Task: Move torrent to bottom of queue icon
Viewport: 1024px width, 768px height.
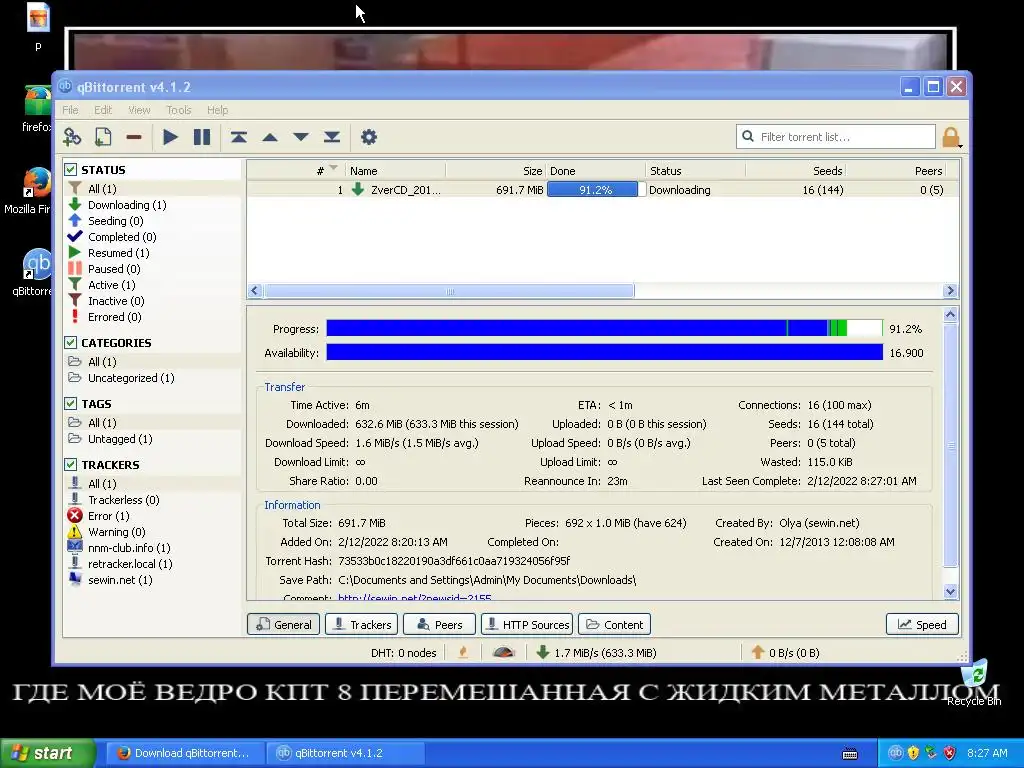Action: [332, 137]
